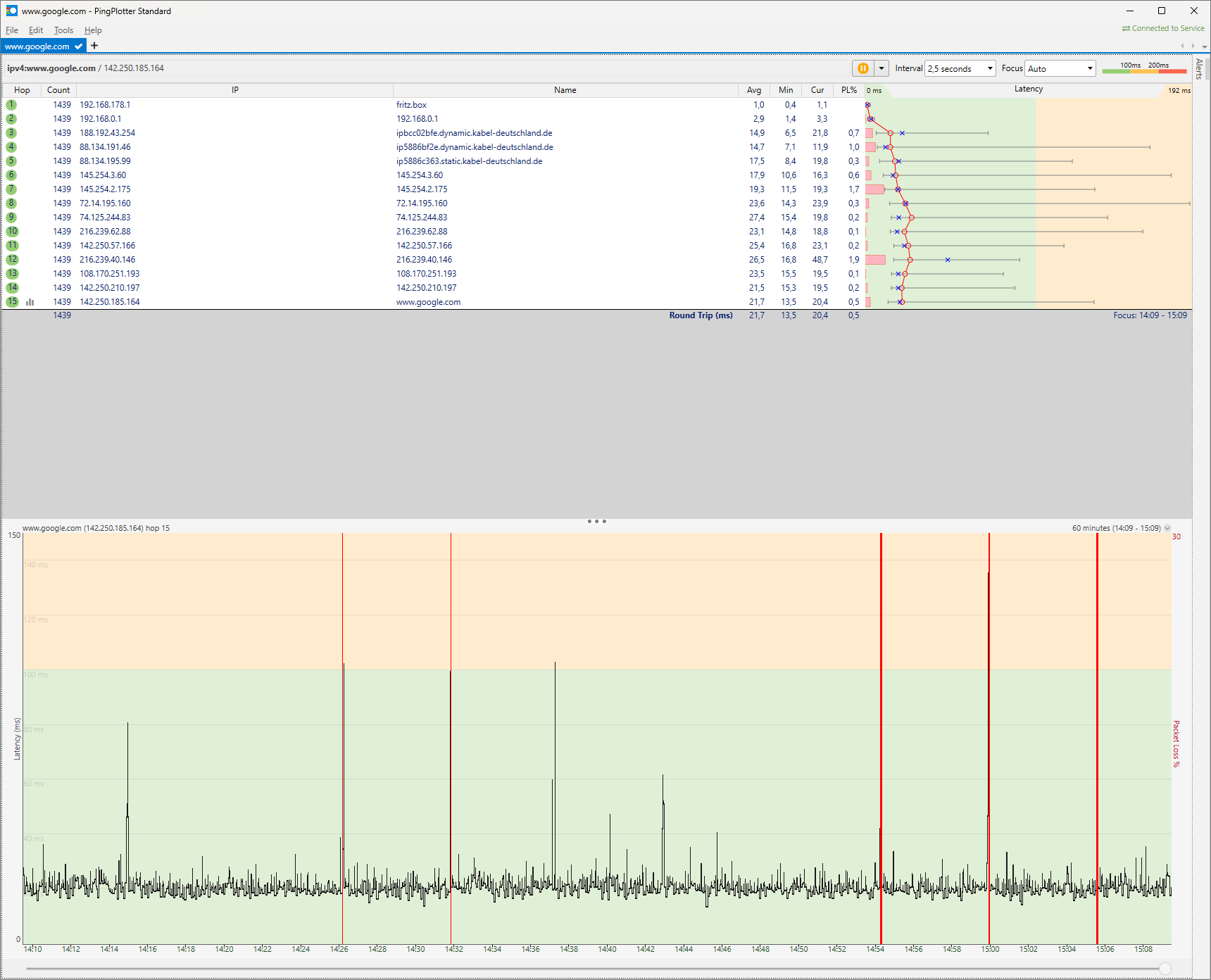Open the Interval combo box showing 2,5 seconds
Image resolution: width=1211 pixels, height=980 pixels.
[960, 68]
